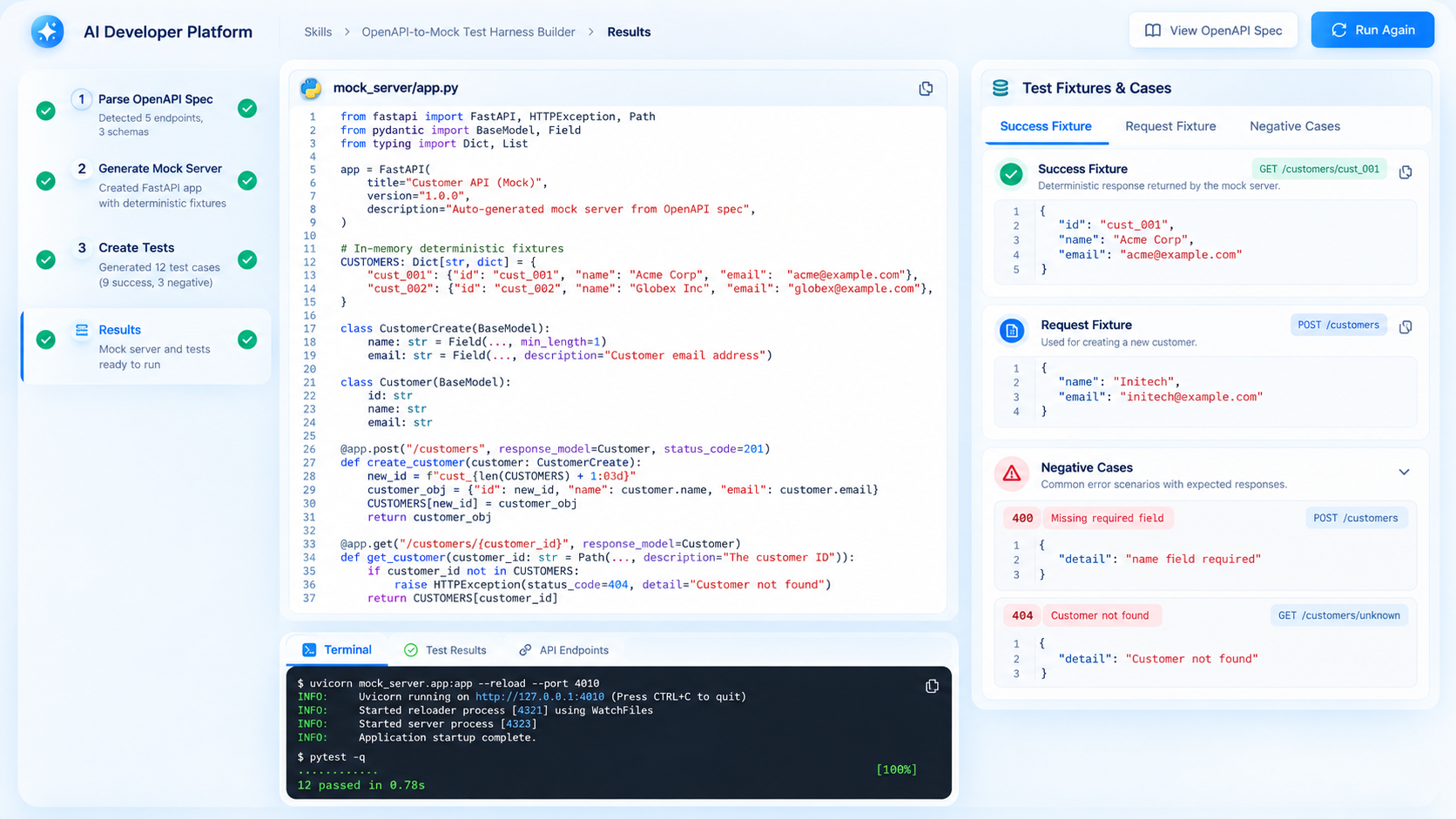1456x819 pixels.
Task: Click the Python file icon beside mock_server/app.py
Action: point(310,88)
